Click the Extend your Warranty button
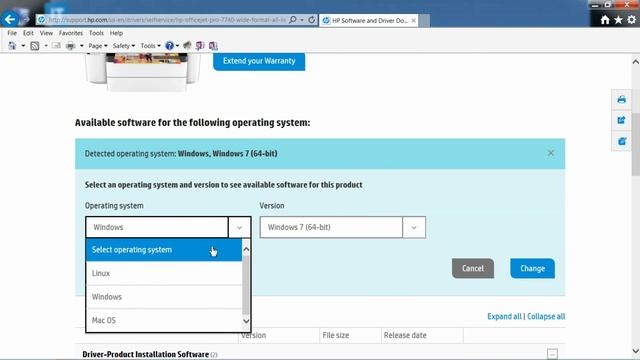The image size is (640, 360). click(259, 61)
